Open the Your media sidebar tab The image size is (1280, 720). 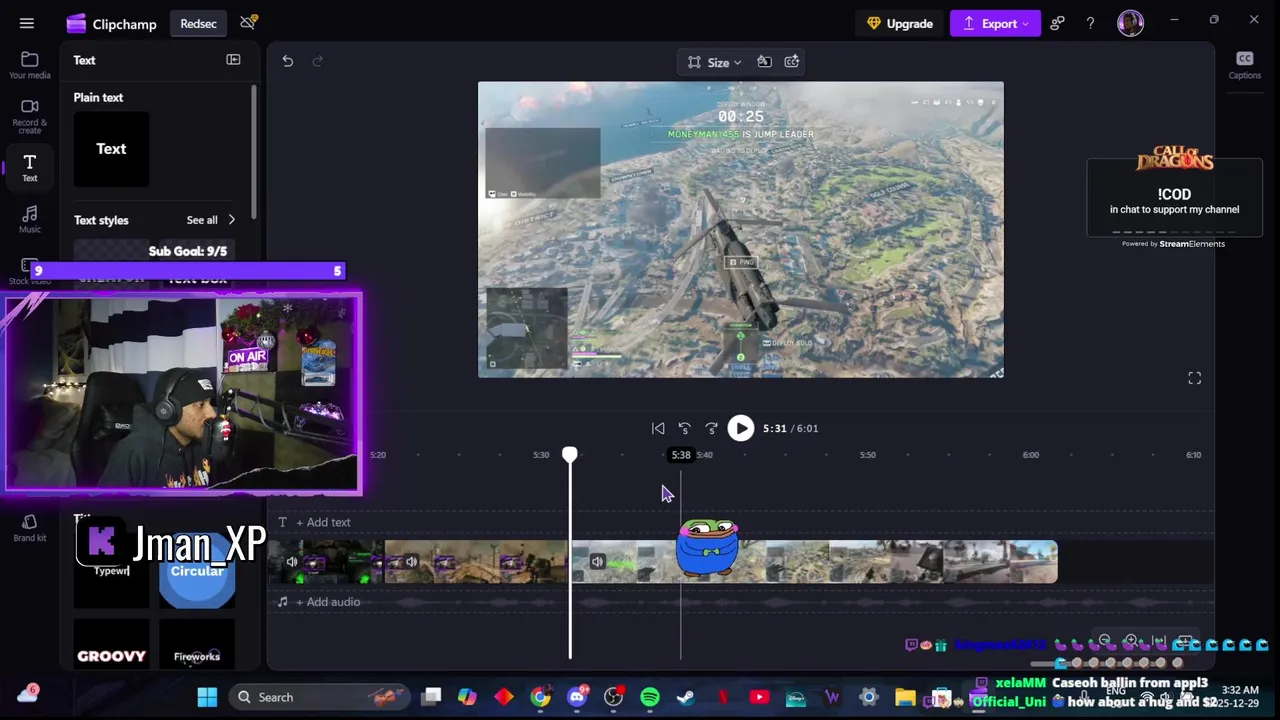30,66
